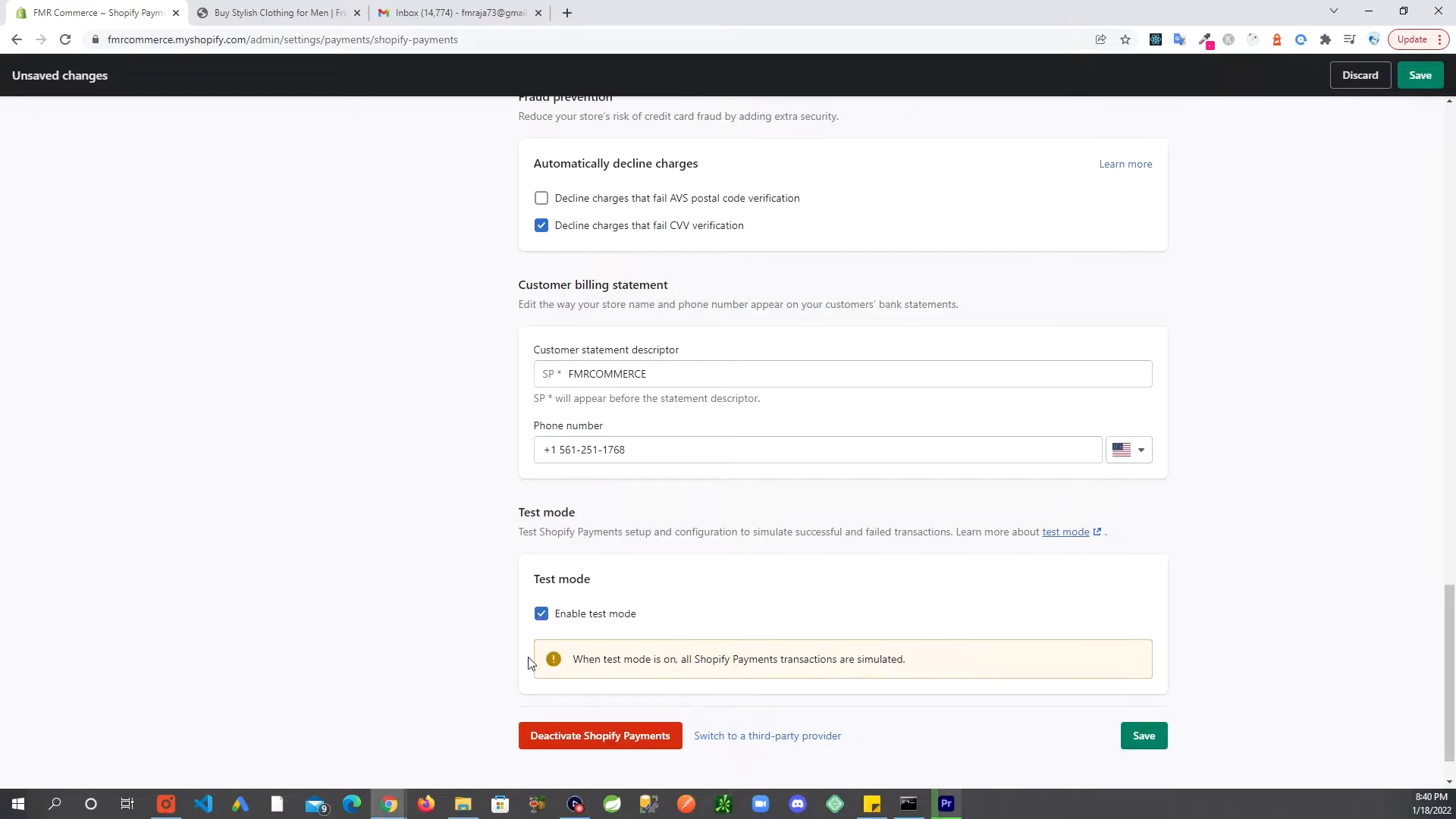Open Visual Studio Code from taskbar

tap(203, 804)
